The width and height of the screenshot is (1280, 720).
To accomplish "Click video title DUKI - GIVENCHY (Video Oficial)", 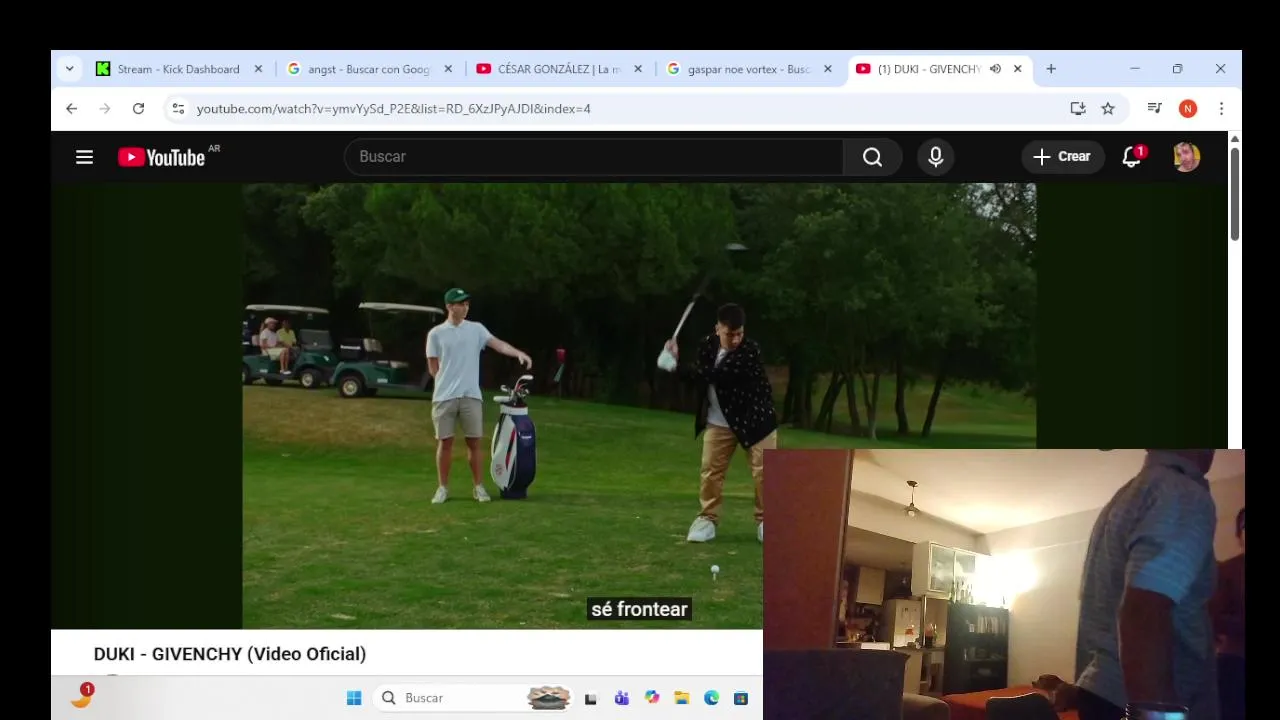I will click(230, 654).
